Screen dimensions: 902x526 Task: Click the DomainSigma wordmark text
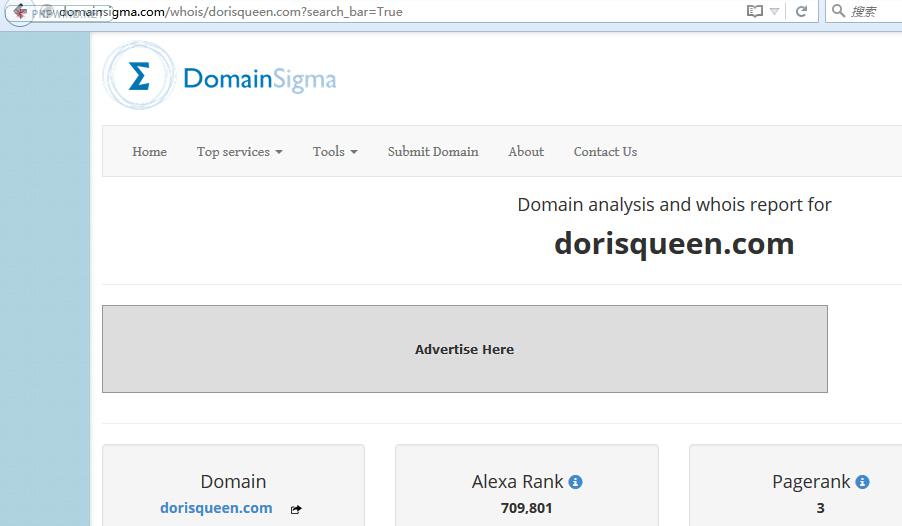(x=259, y=79)
